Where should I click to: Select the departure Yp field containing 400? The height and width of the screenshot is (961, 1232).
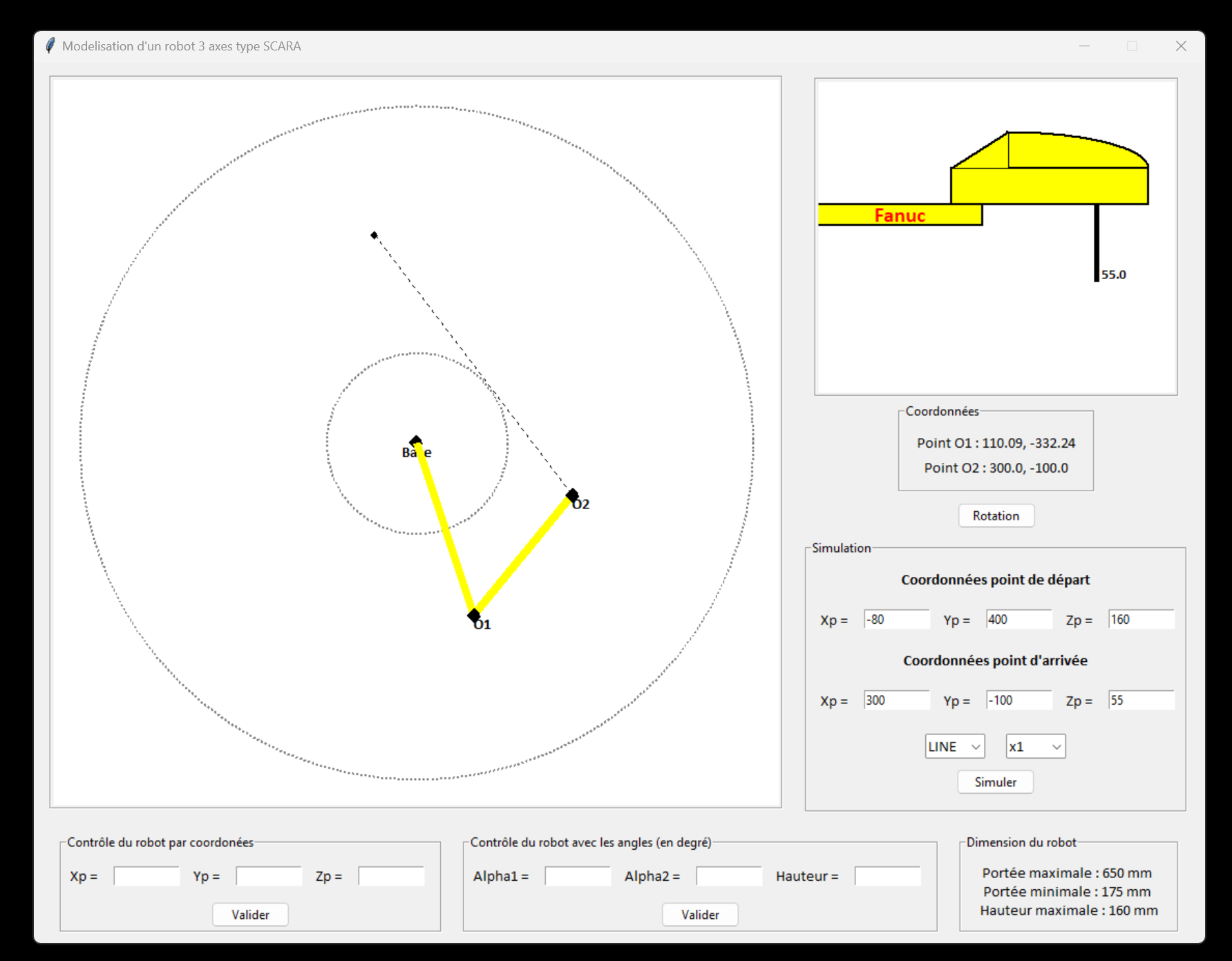tap(1018, 620)
